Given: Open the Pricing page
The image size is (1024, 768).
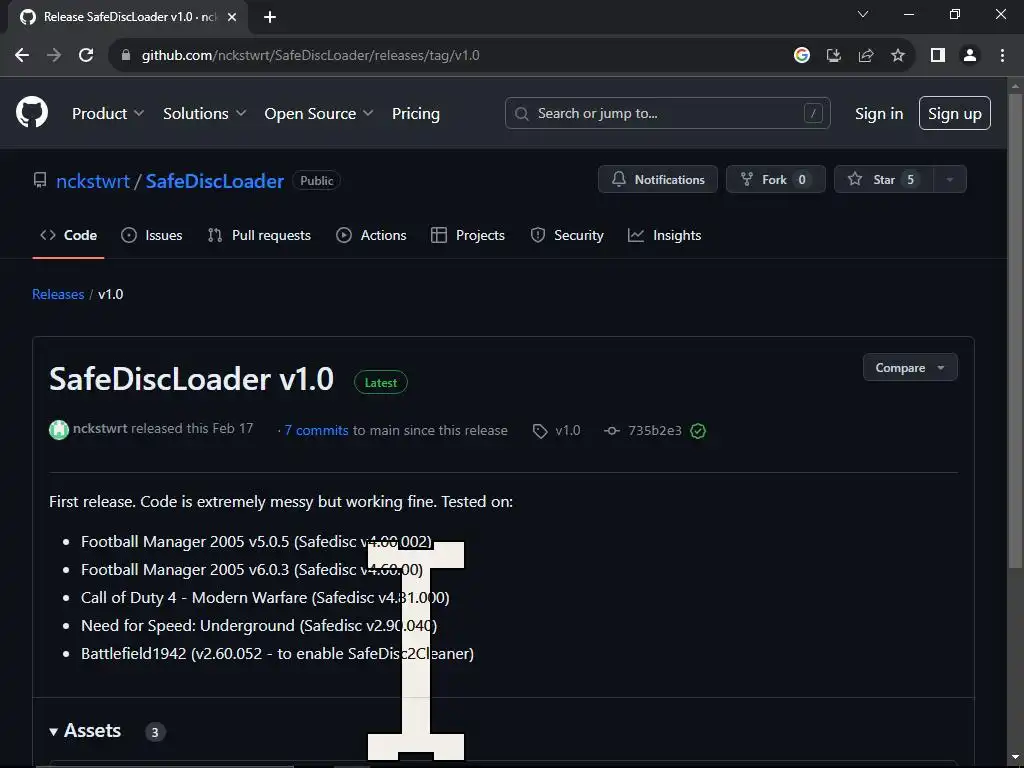Looking at the screenshot, I should (x=415, y=113).
